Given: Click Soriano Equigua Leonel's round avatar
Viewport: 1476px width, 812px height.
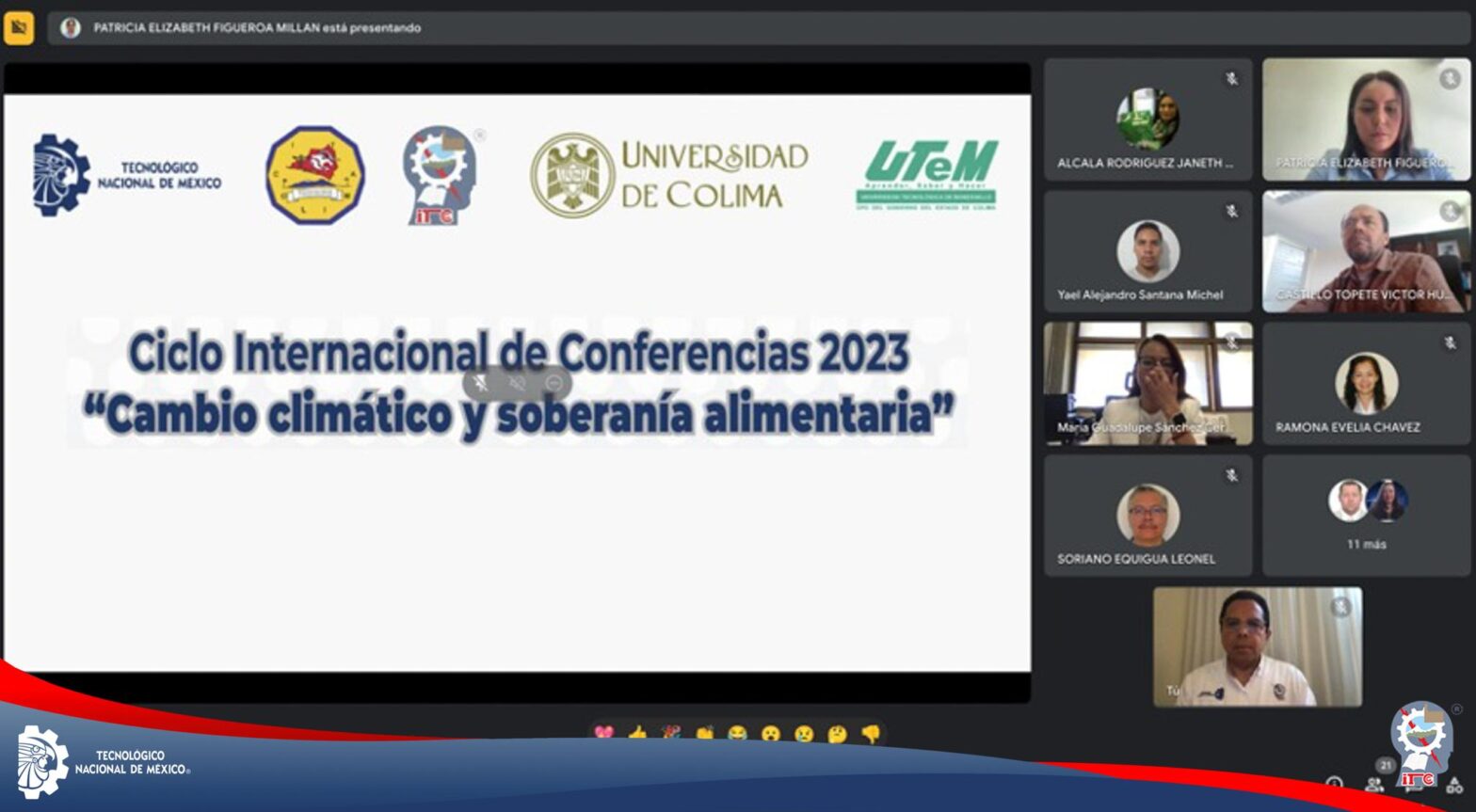Looking at the screenshot, I should [x=1147, y=515].
